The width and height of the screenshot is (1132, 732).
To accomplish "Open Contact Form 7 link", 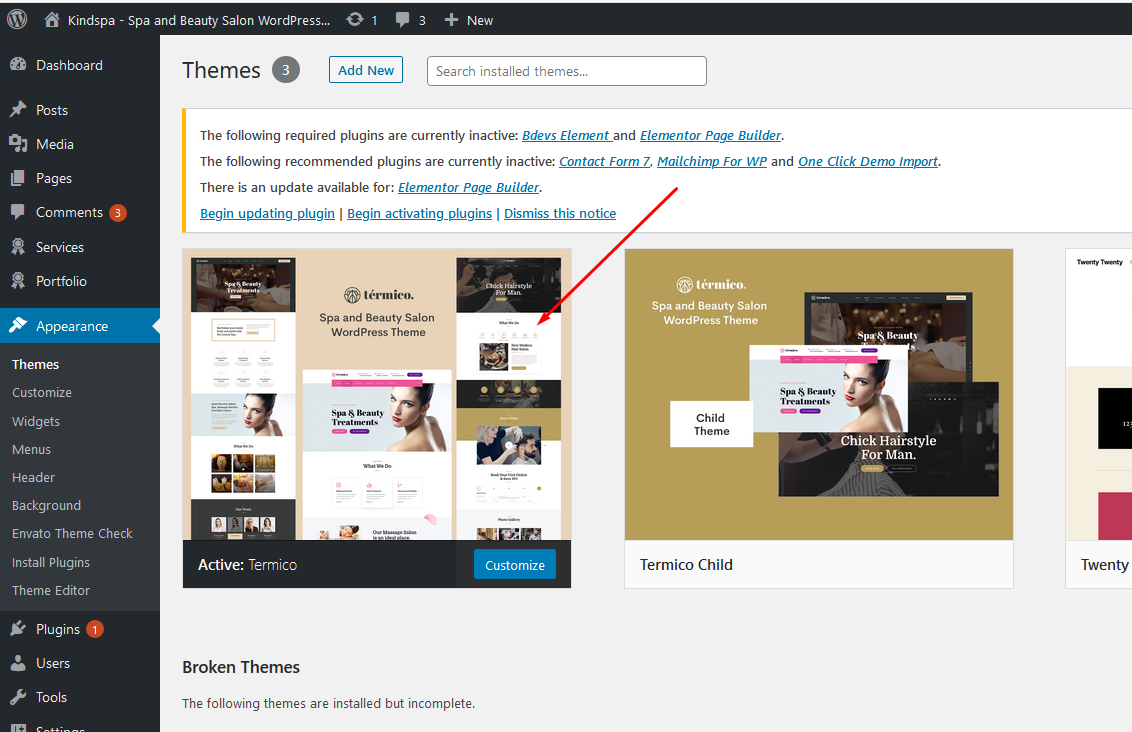I will pos(605,161).
